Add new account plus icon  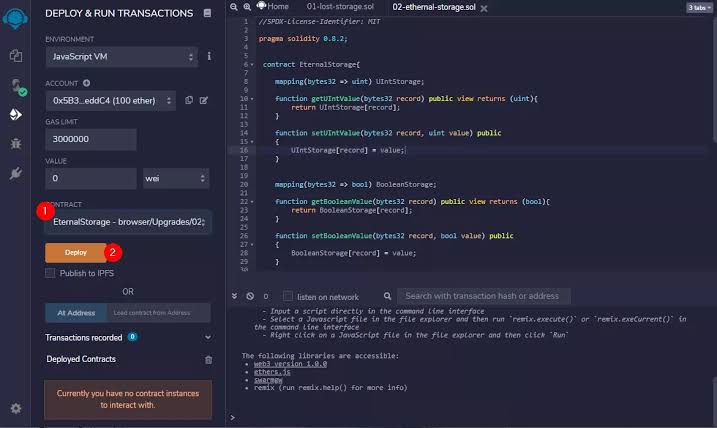(86, 83)
